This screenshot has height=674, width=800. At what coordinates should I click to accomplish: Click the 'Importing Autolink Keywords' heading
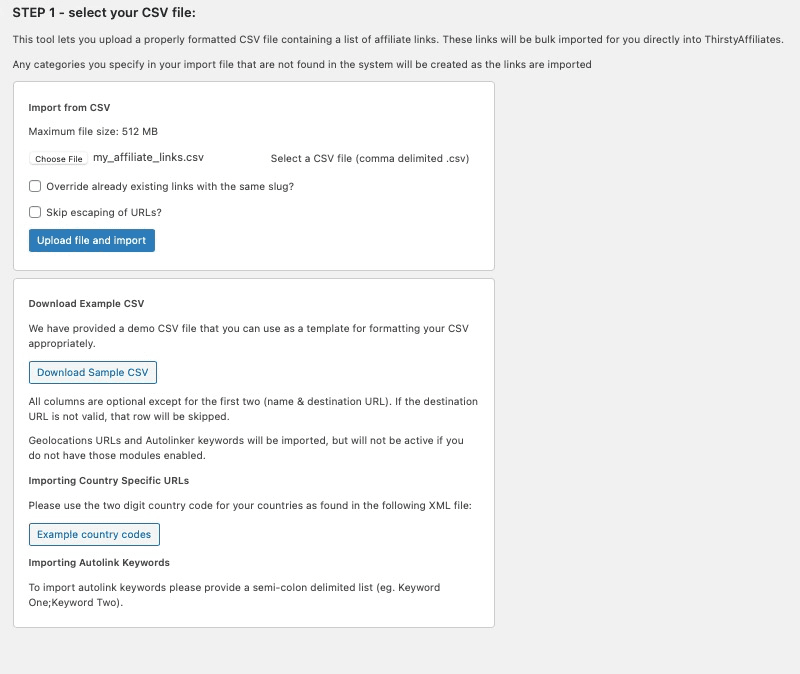[x=99, y=562]
